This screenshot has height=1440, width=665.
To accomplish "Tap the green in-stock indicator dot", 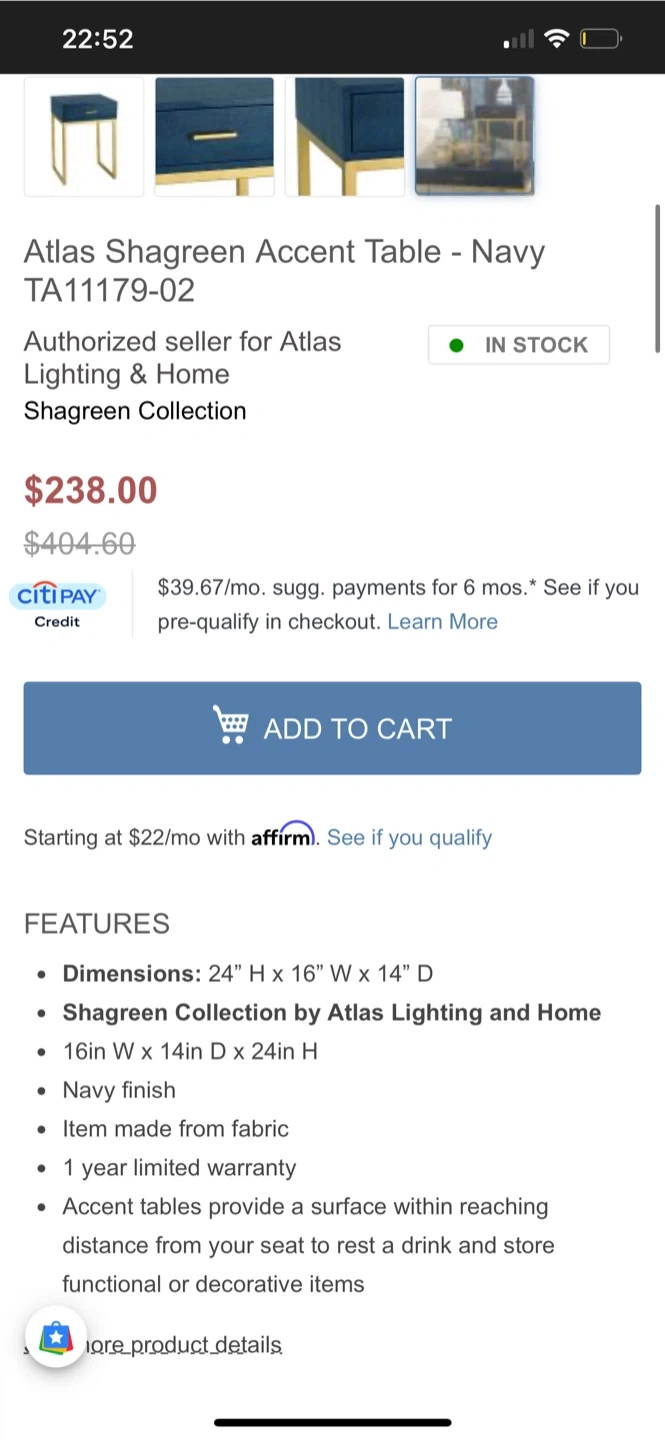I will click(457, 345).
